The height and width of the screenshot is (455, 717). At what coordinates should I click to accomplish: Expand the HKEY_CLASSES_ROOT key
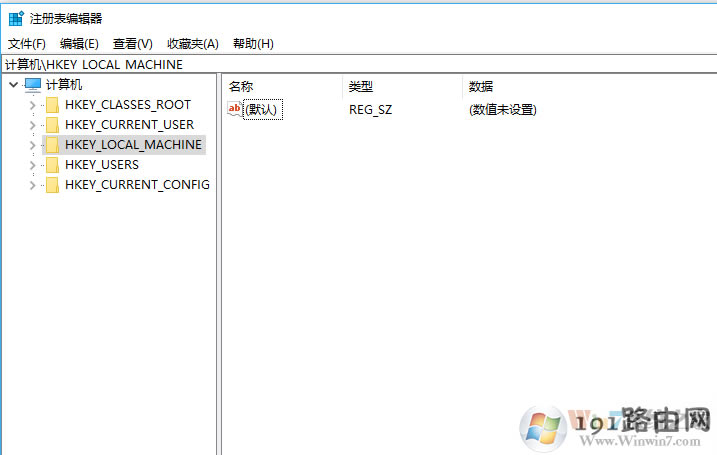coord(32,105)
